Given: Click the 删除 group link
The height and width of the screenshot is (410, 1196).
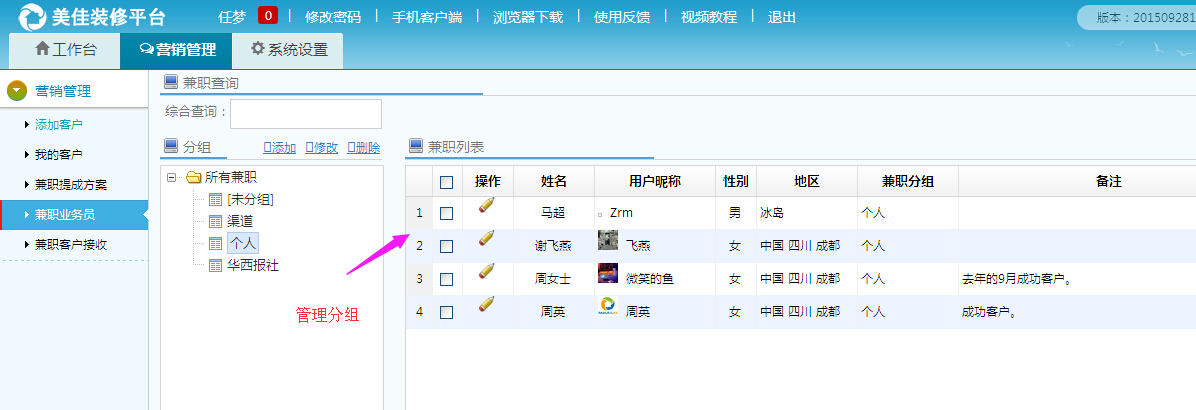Looking at the screenshot, I should (x=363, y=148).
